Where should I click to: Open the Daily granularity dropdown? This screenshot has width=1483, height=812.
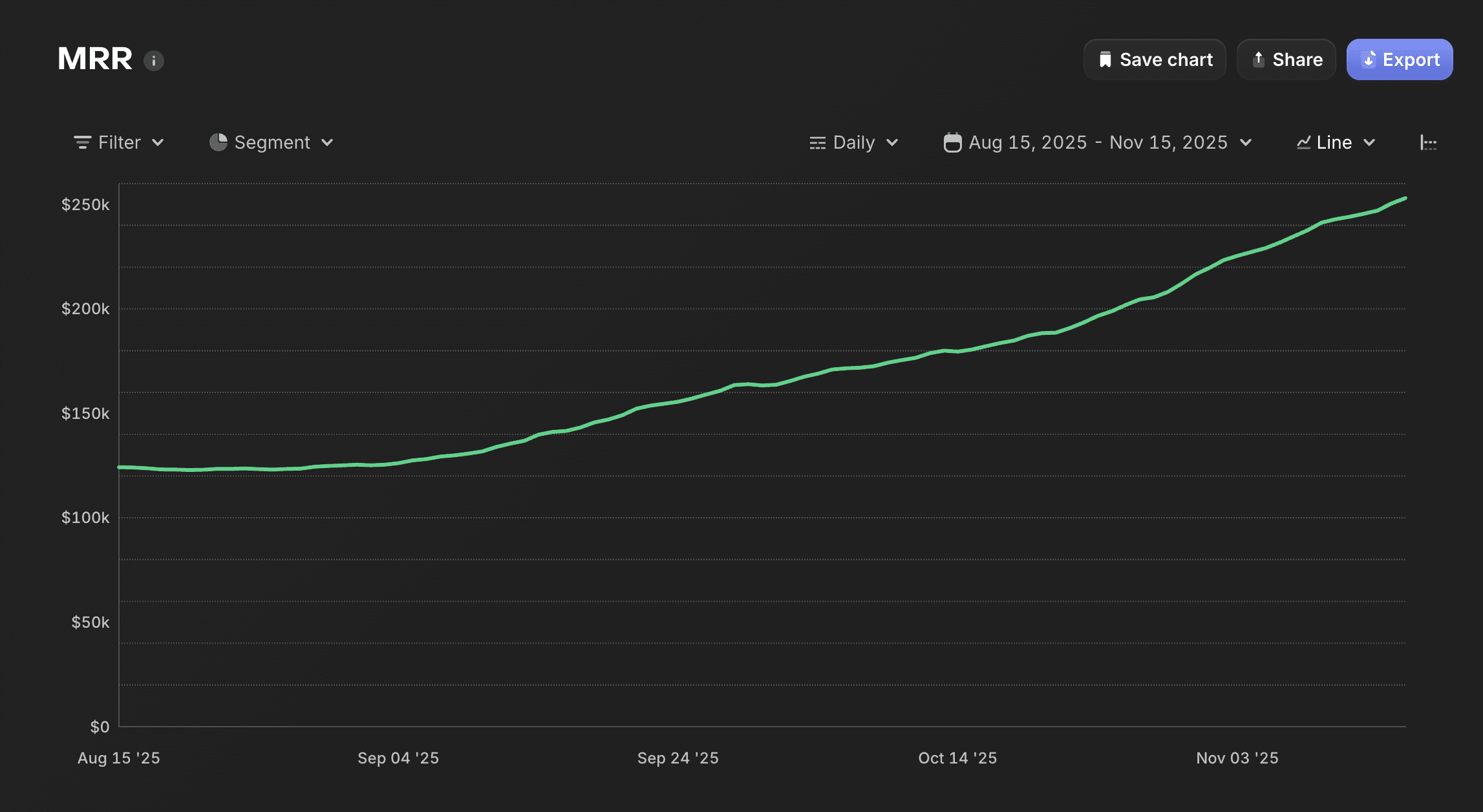click(x=892, y=142)
